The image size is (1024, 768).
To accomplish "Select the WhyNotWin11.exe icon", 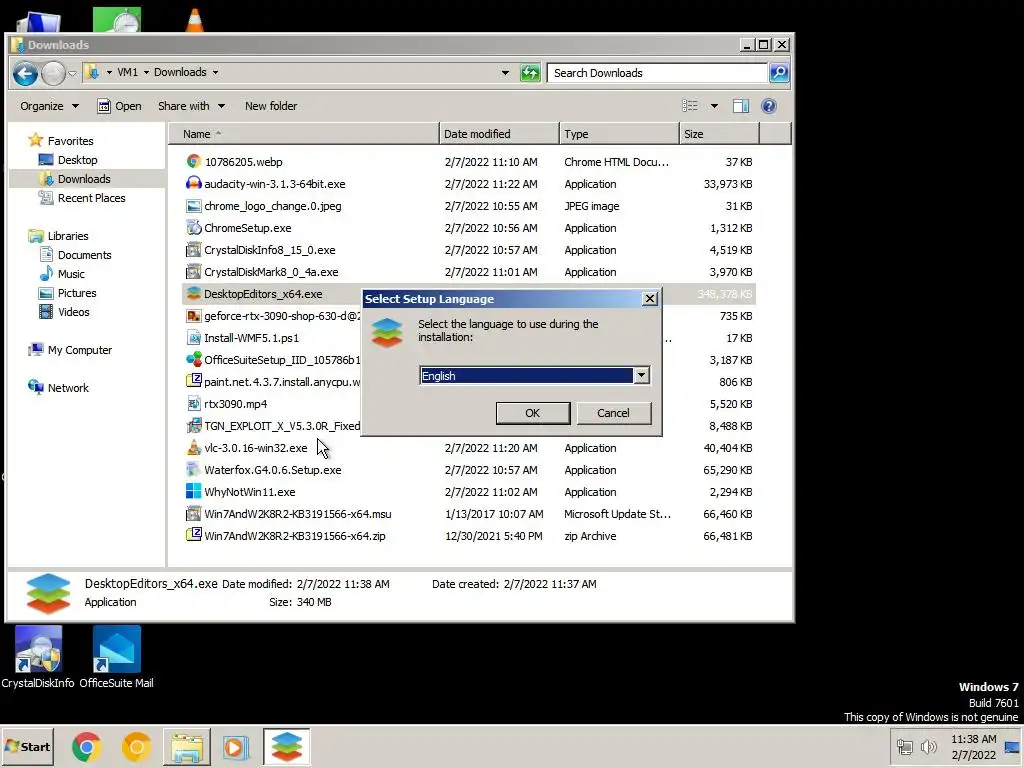I will point(193,492).
